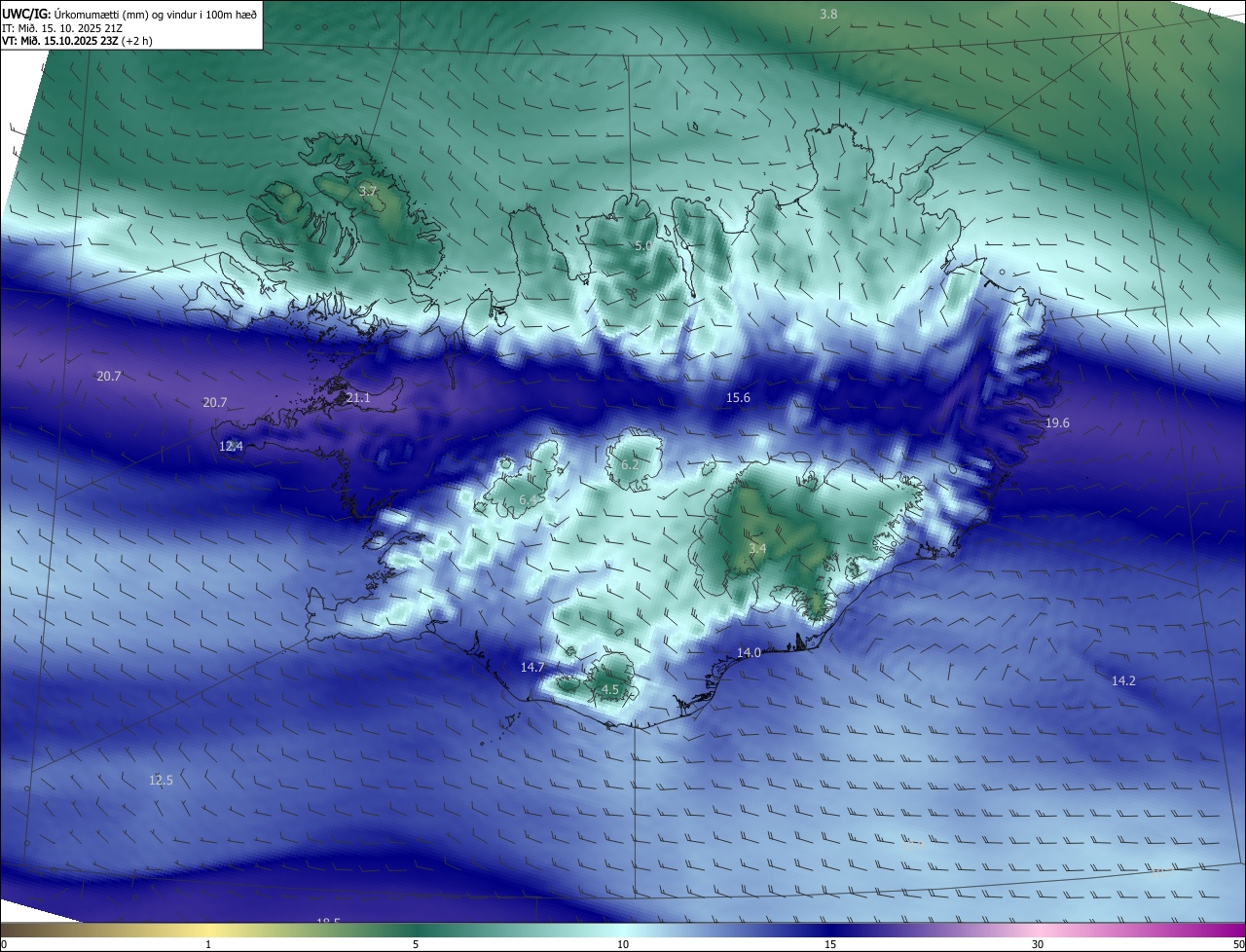
Task: Click the 3.8 value label
Action: [x=828, y=14]
